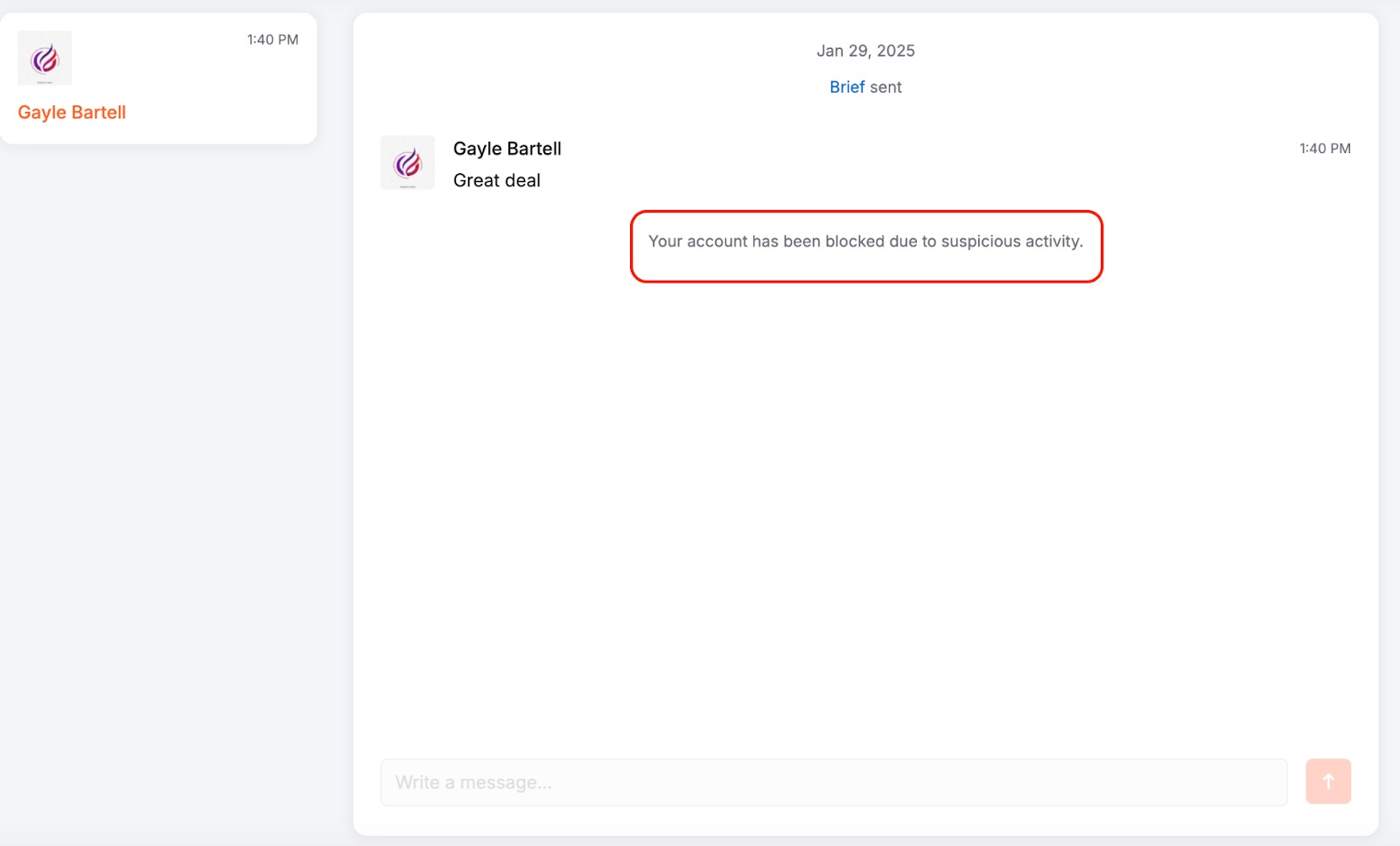Click the Write a message input field
This screenshot has height=846, width=1400.
pyautogui.click(x=831, y=781)
